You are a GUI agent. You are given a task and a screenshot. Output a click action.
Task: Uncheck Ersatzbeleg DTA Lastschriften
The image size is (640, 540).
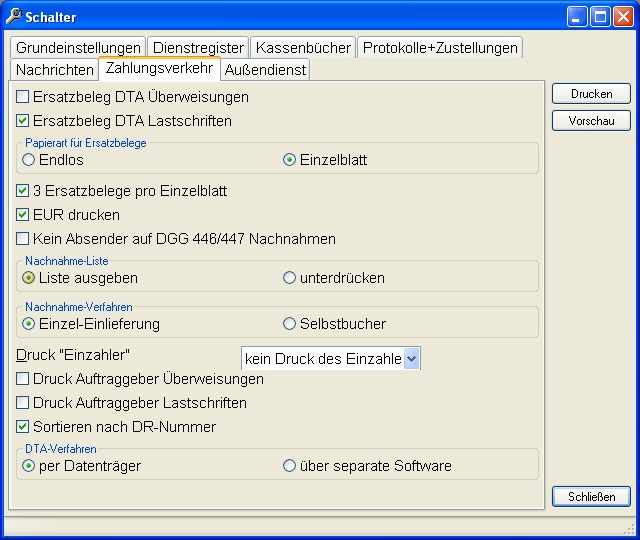coord(22,121)
